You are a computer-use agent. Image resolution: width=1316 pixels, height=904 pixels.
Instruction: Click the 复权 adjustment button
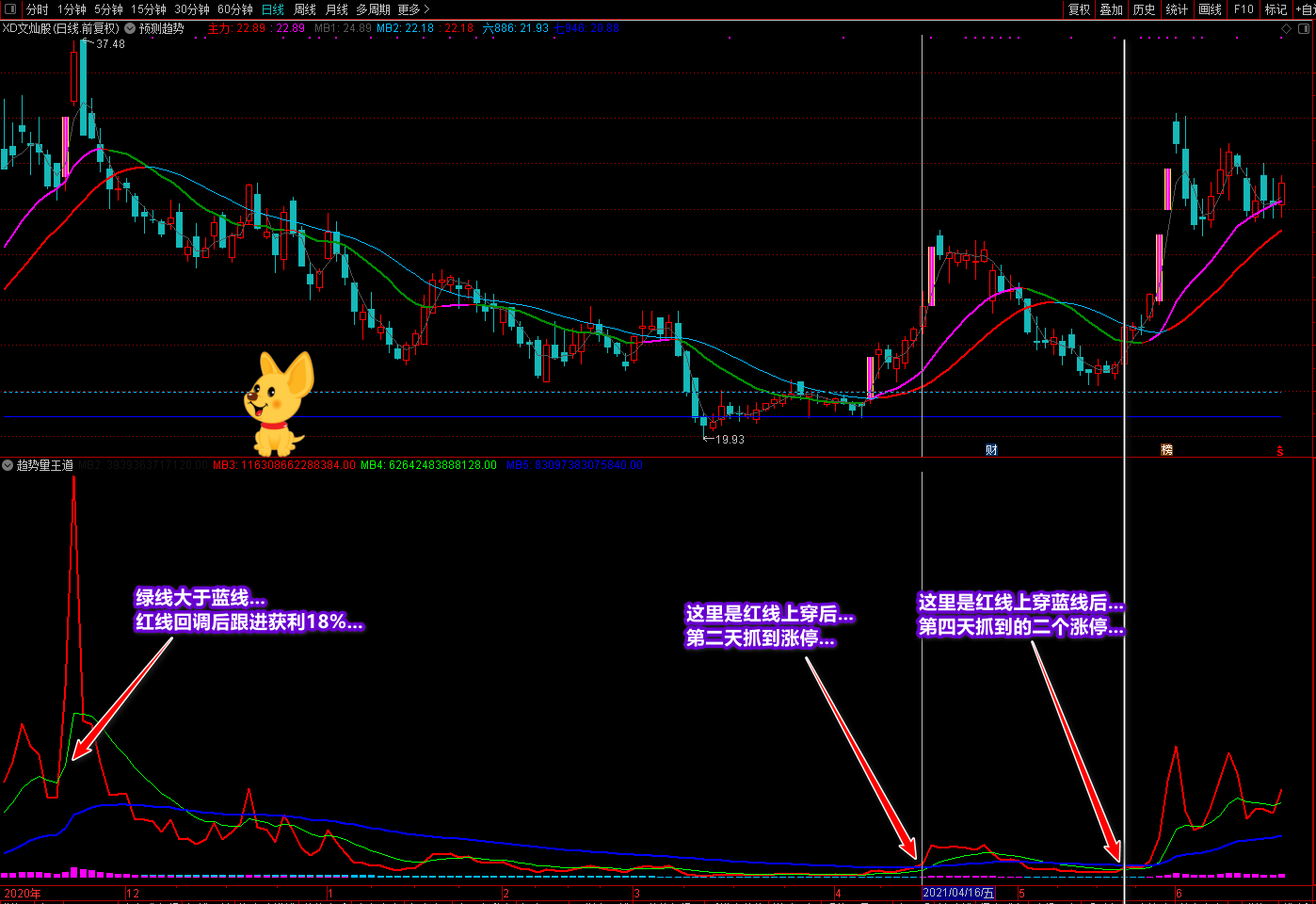pyautogui.click(x=1079, y=9)
